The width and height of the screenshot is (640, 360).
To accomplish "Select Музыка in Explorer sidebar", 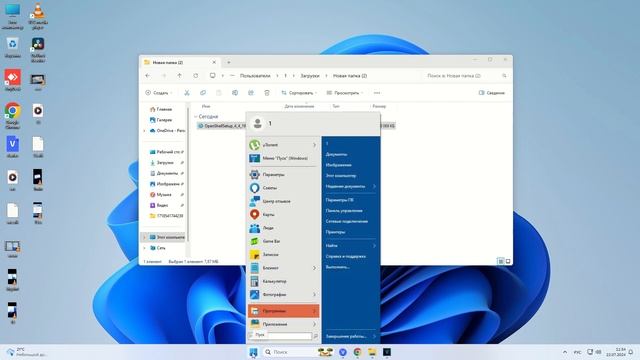I will [x=164, y=195].
